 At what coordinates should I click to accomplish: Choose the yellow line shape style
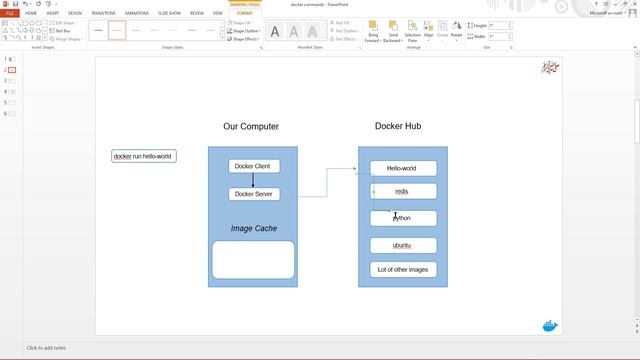coord(173,30)
